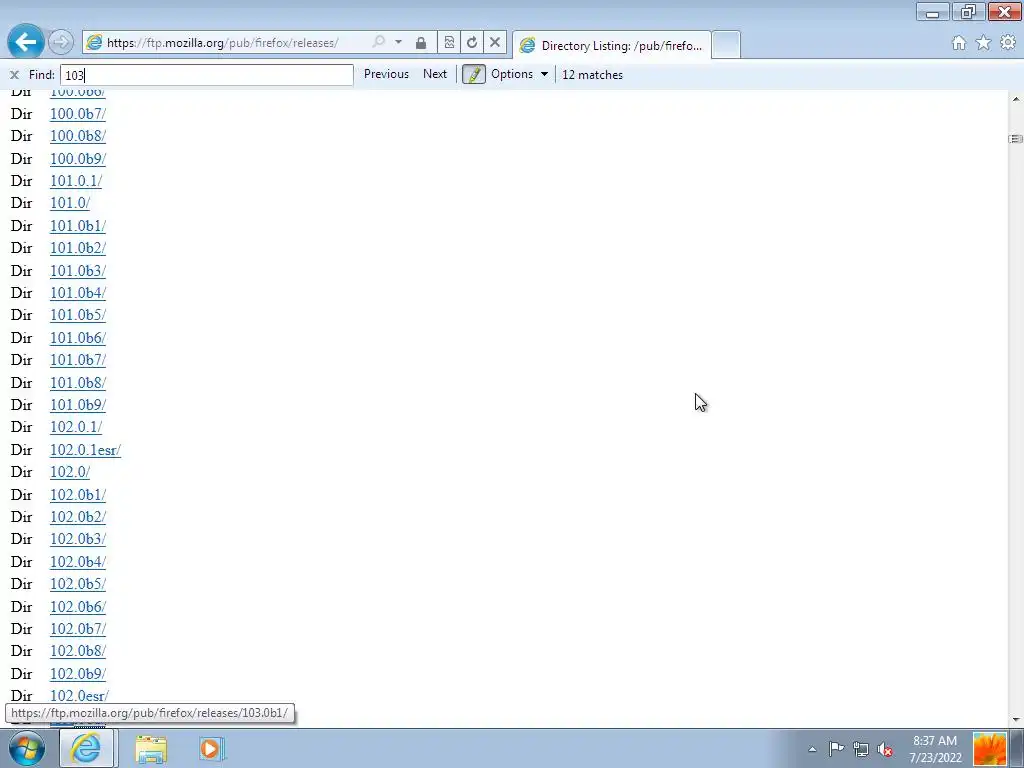This screenshot has height=768, width=1024.
Task: Open the 101.0b4/ directory link
Action: pyautogui.click(x=78, y=293)
